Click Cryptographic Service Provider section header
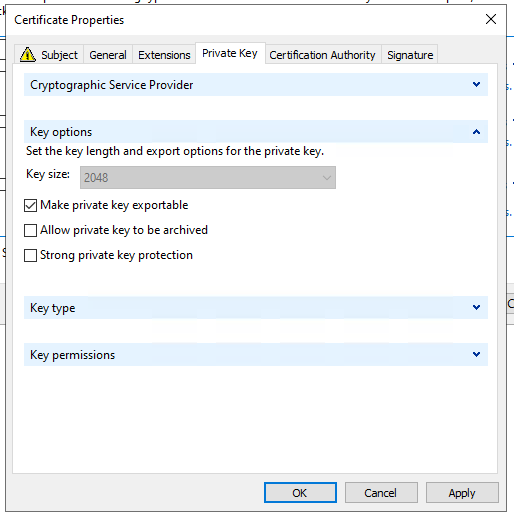Viewport: 514px width, 517px height. pos(256,84)
